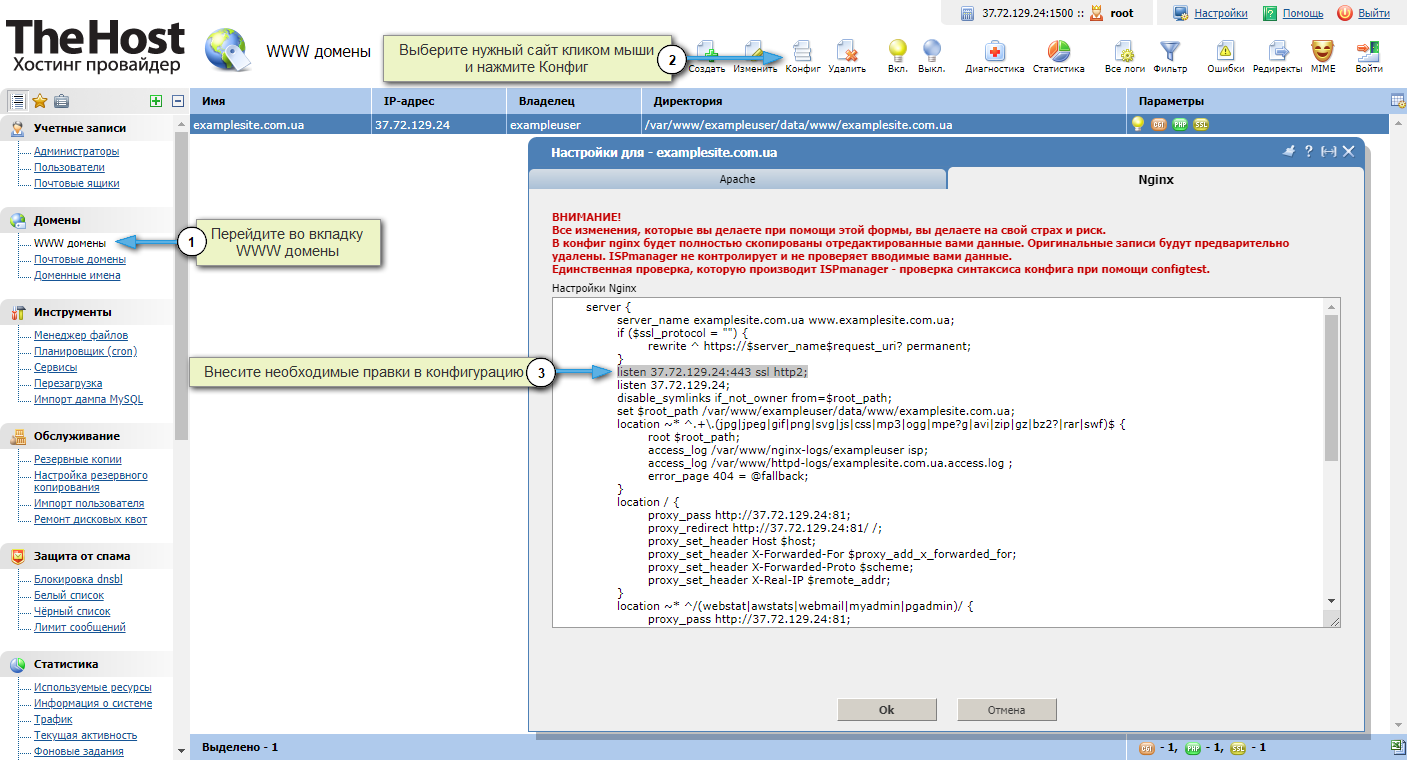The image size is (1407, 760).
Task: Disable domain with Выкл. lightbulb icon
Action: pos(931,56)
